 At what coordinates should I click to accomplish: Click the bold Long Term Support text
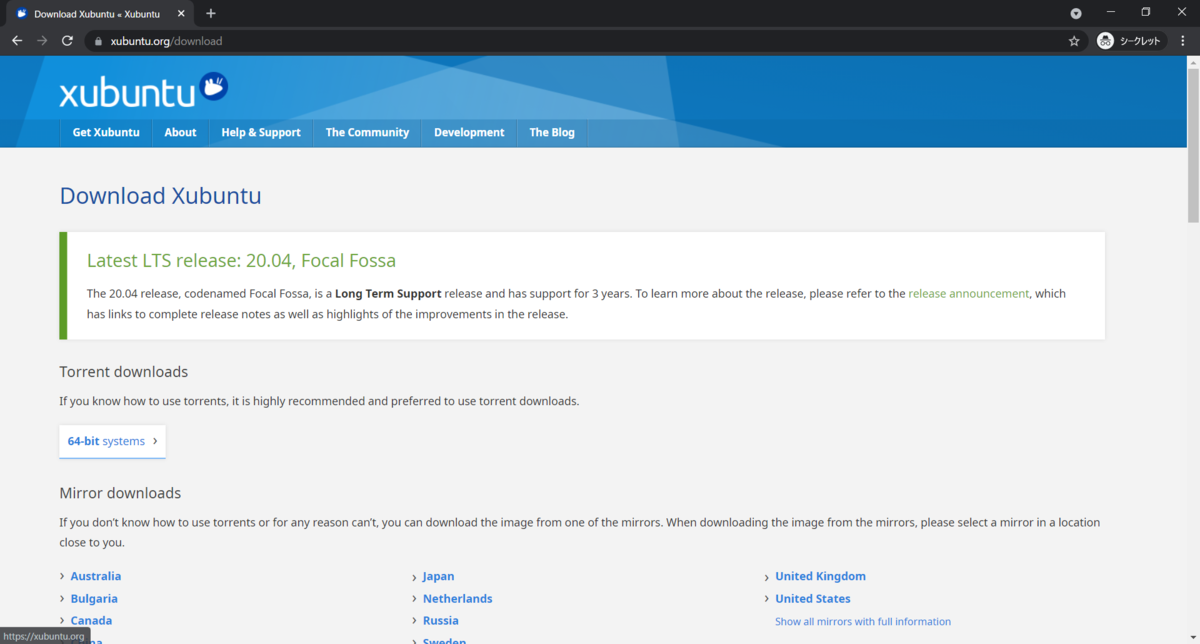(388, 294)
